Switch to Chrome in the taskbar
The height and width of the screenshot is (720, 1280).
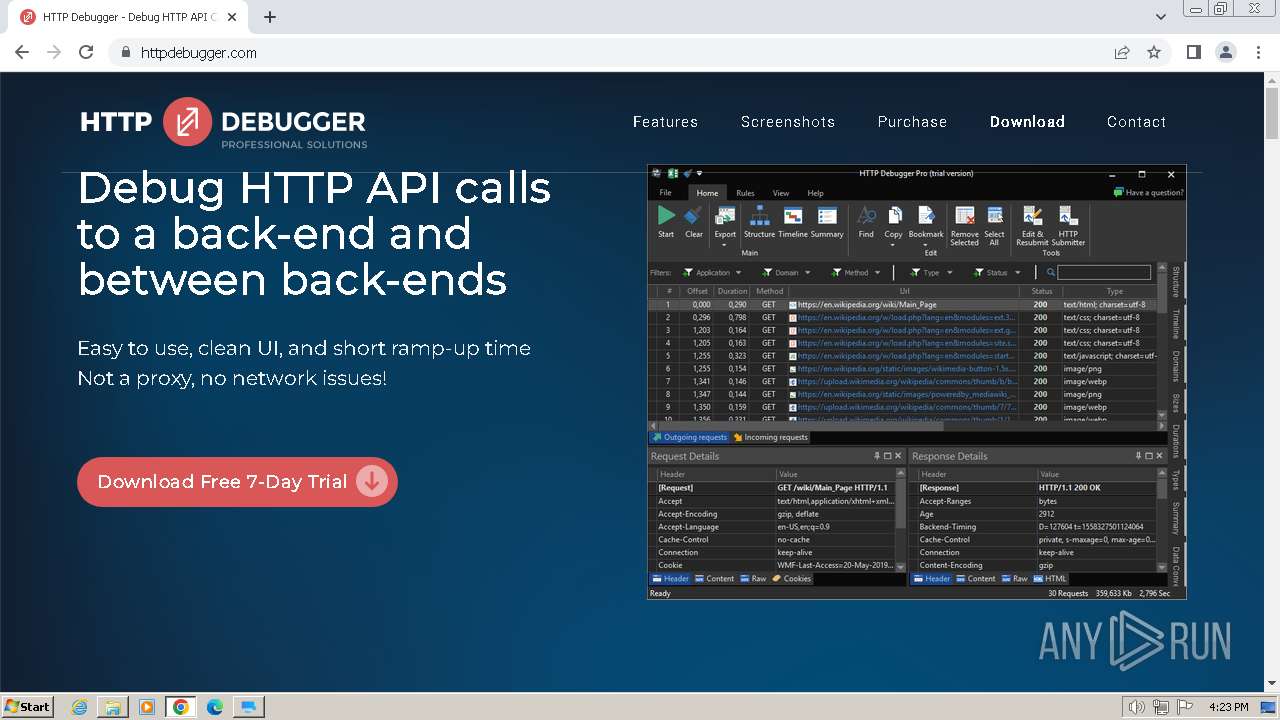coord(180,707)
